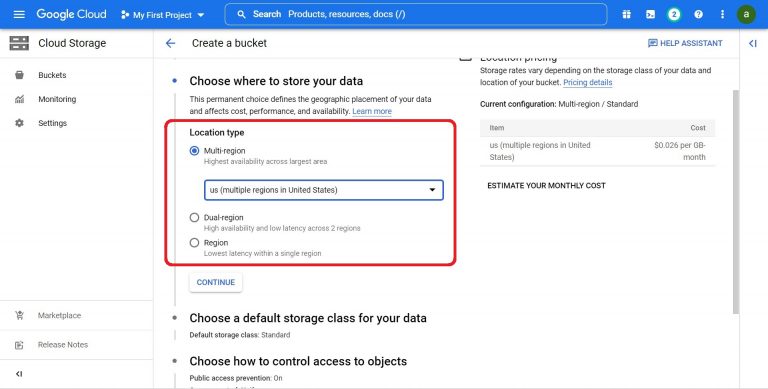
Task: Toggle the right side panel collapse arrow
Action: click(753, 43)
